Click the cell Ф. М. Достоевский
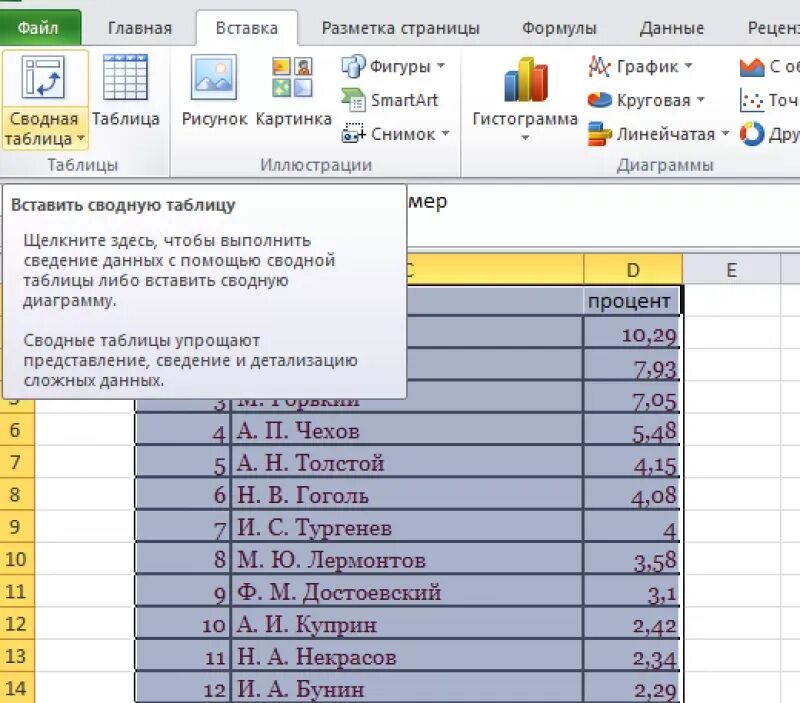 point(407,591)
